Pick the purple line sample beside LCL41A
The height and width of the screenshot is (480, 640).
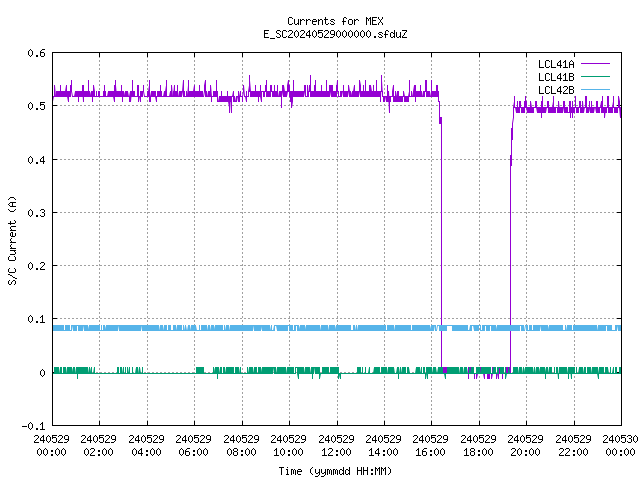click(595, 64)
